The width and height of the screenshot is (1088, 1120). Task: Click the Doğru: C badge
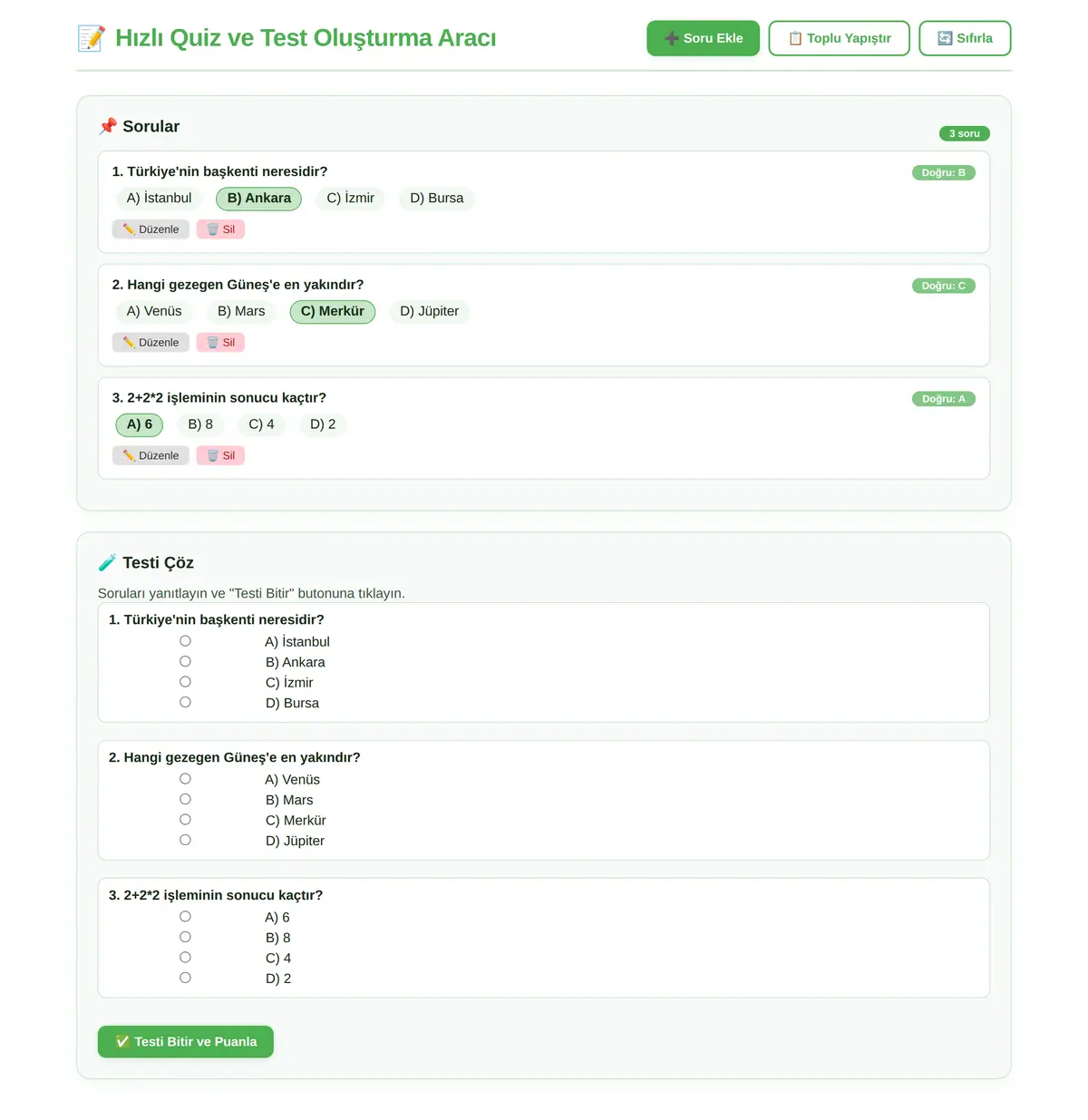click(943, 286)
